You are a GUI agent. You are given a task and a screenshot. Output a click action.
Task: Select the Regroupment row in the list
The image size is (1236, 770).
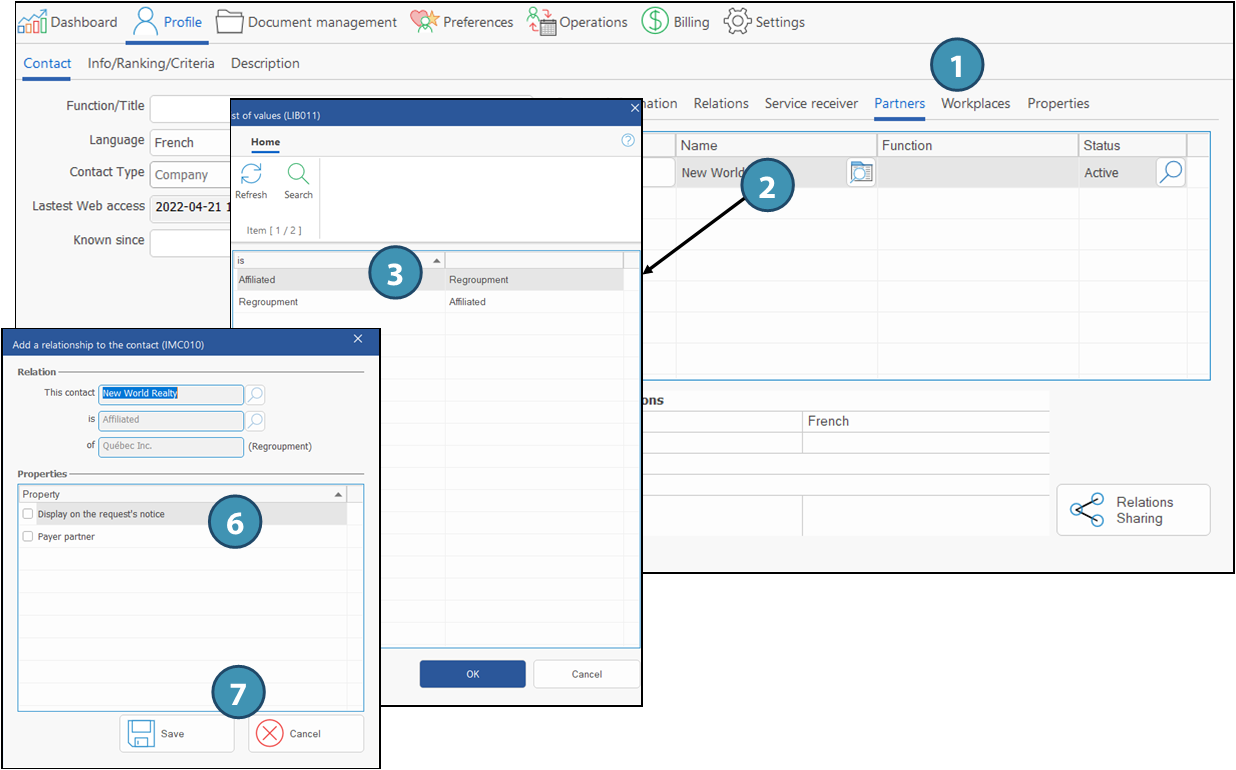coord(269,302)
